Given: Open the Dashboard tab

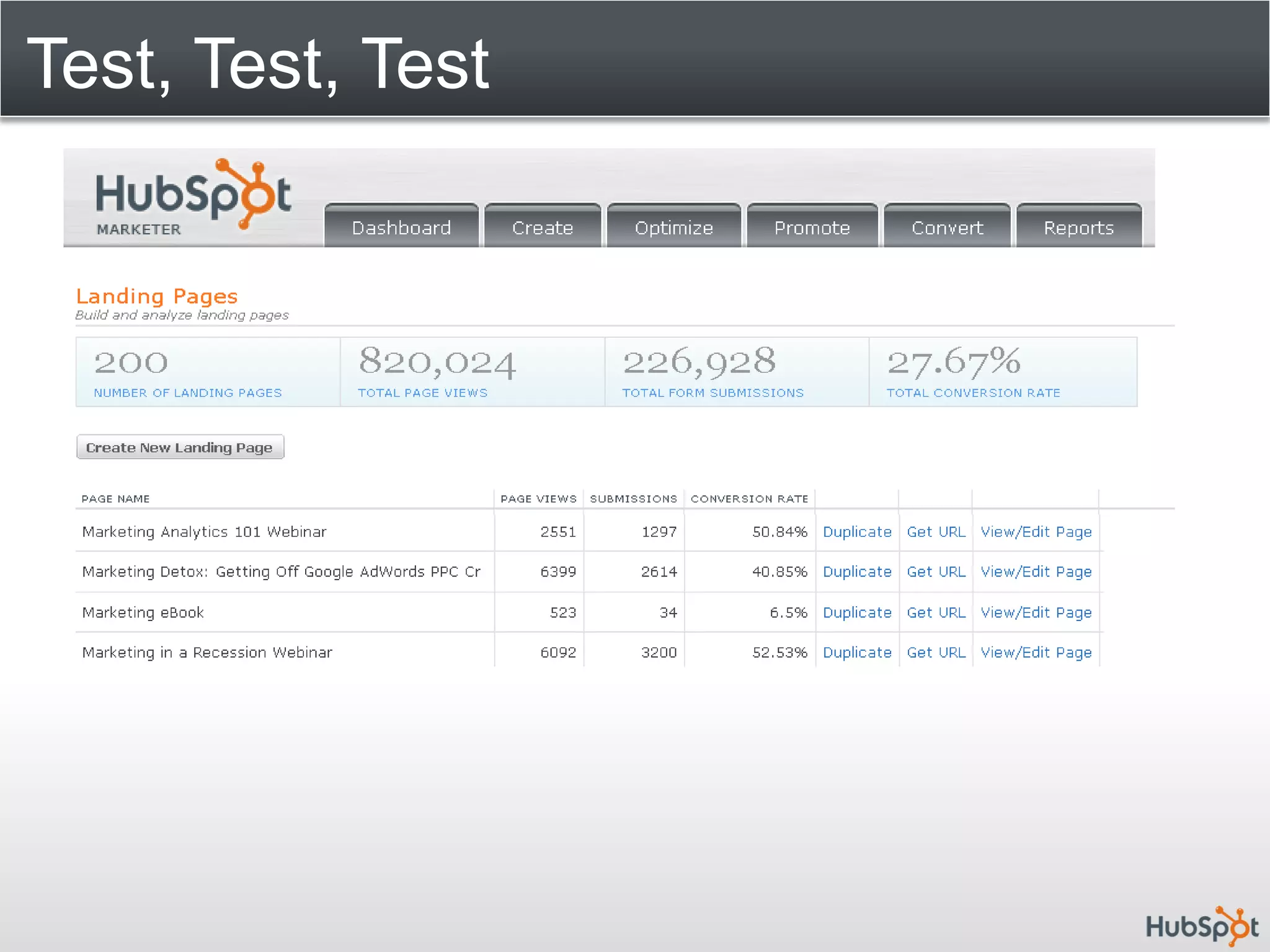Looking at the screenshot, I should click(x=401, y=227).
